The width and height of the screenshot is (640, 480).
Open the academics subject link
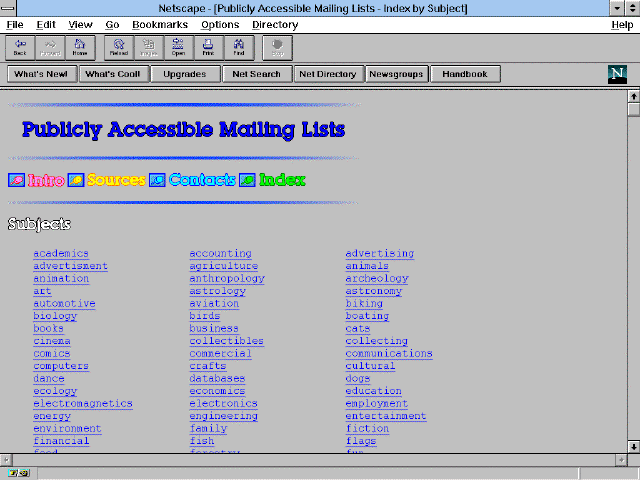coord(61,253)
